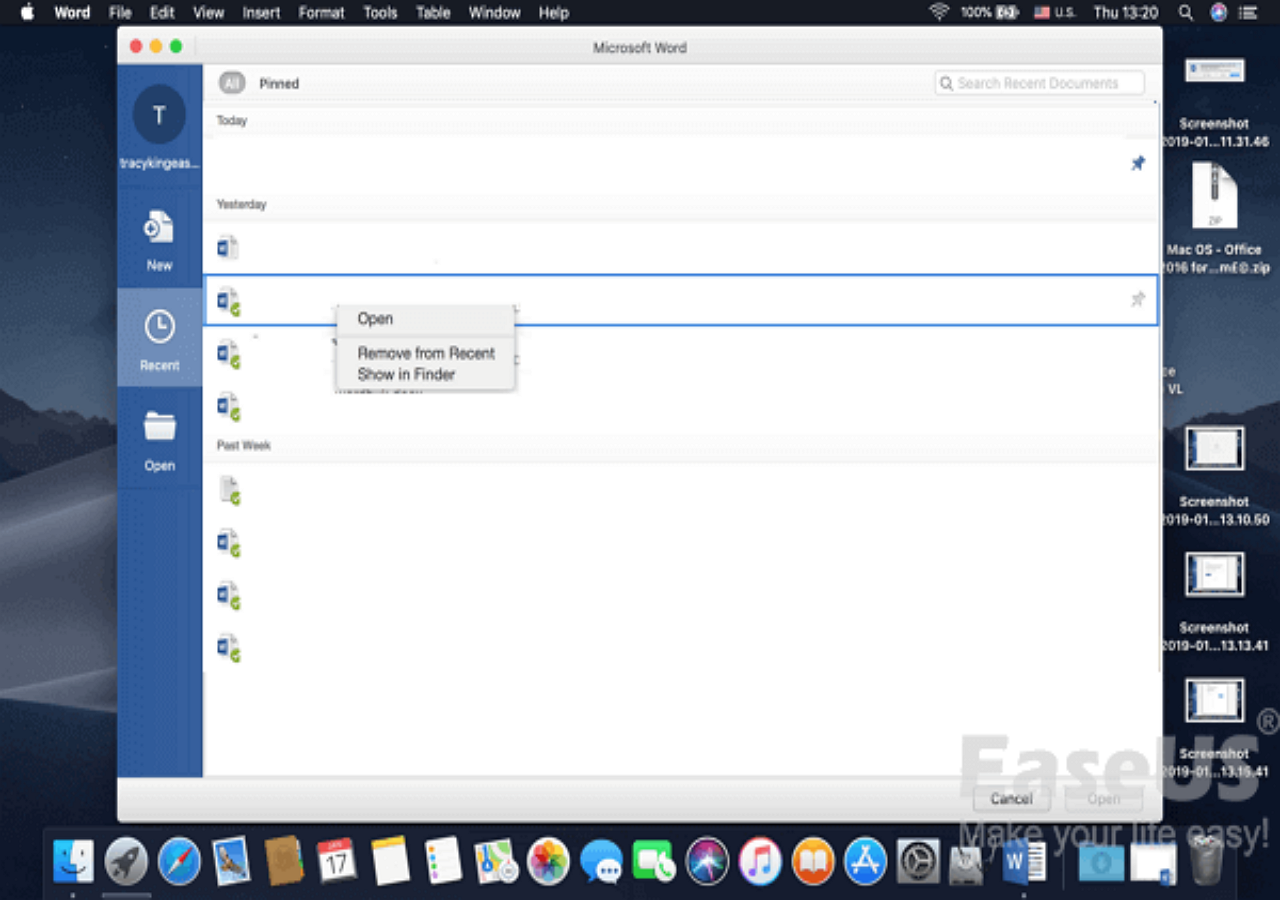Image resolution: width=1280 pixels, height=900 pixels.
Task: Click the Open button at dialog bottom
Action: coord(1104,799)
